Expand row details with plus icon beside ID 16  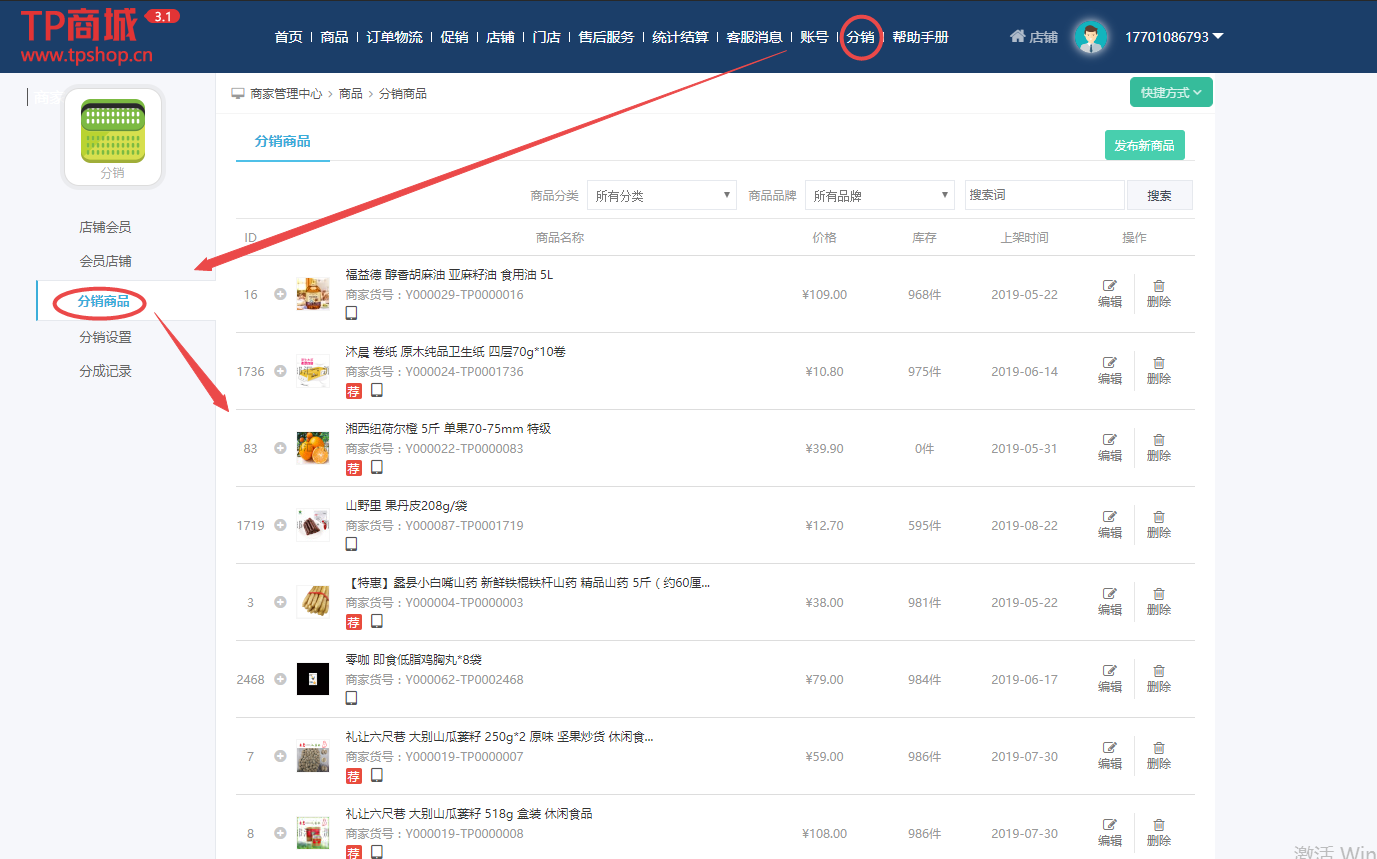click(x=281, y=294)
